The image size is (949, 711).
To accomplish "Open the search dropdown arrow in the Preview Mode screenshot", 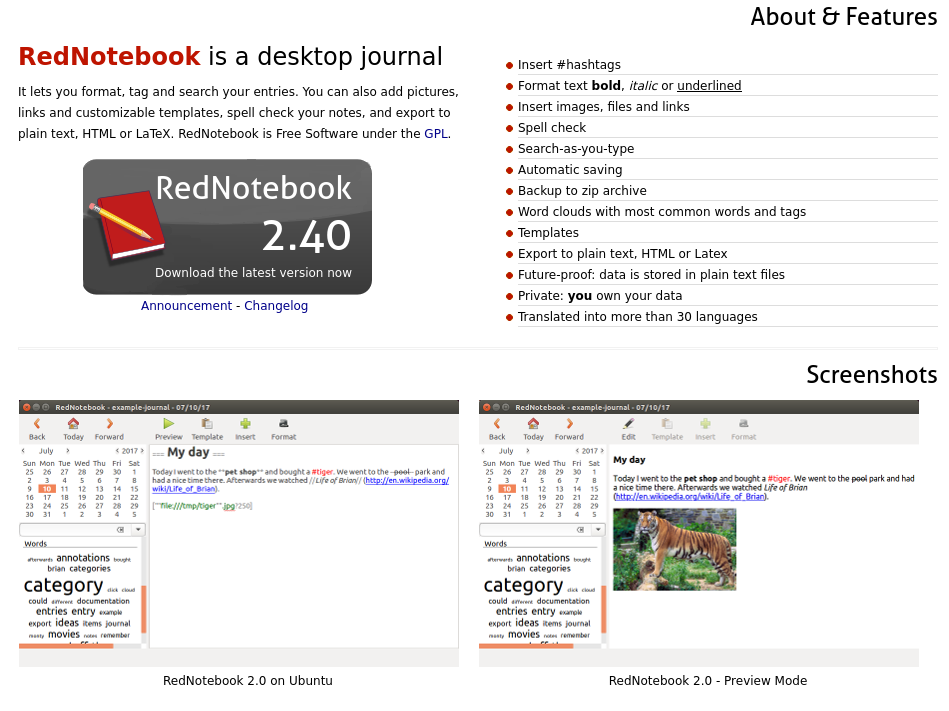I will (598, 529).
